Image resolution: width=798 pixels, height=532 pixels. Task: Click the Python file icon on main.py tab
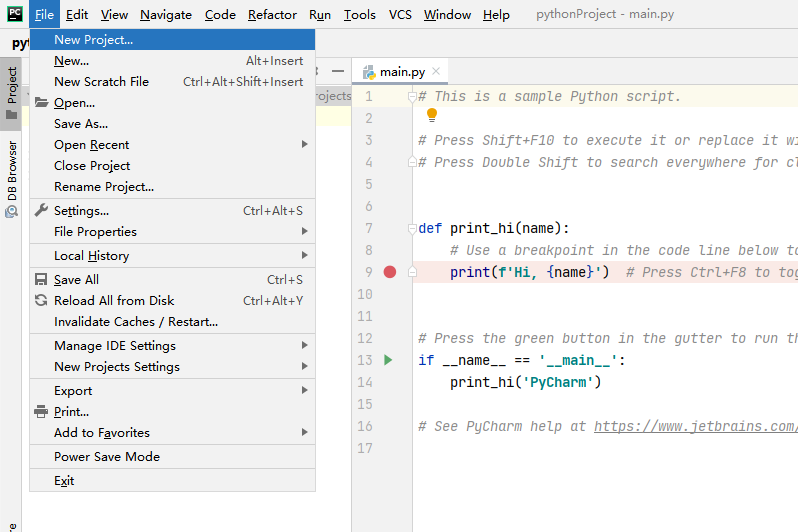[x=369, y=72]
